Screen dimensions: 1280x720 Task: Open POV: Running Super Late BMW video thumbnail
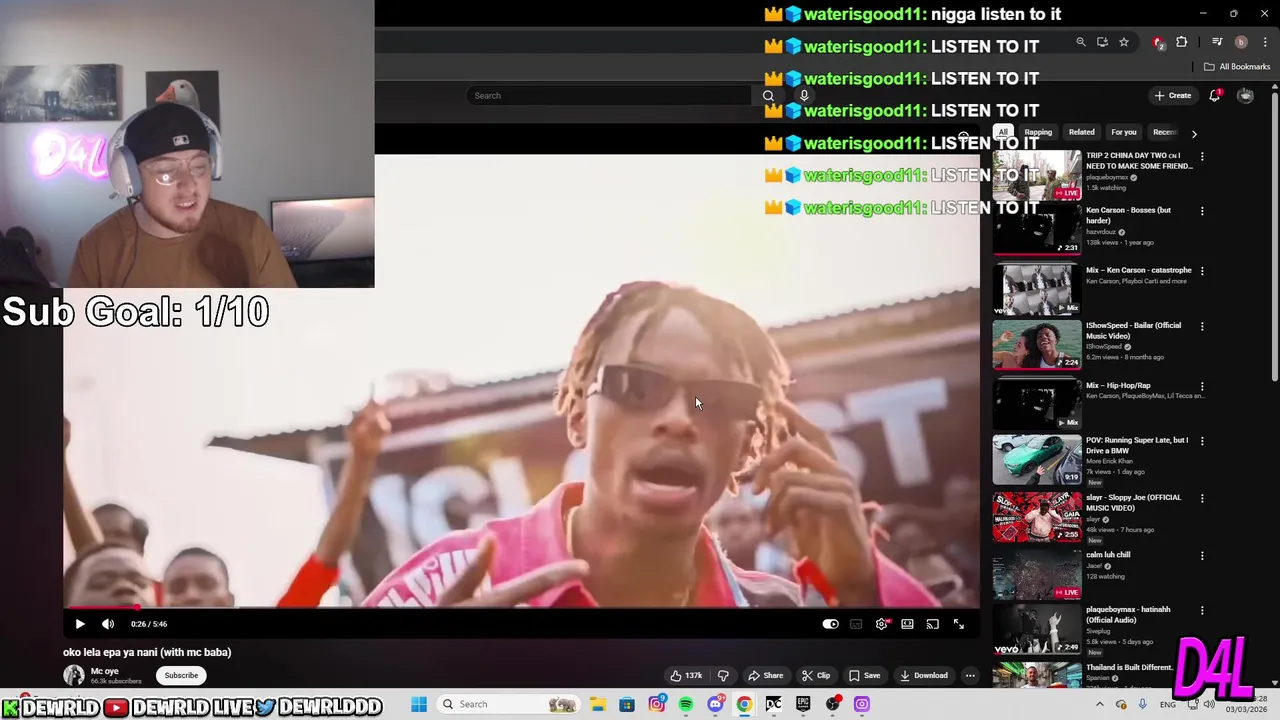pyautogui.click(x=1037, y=459)
